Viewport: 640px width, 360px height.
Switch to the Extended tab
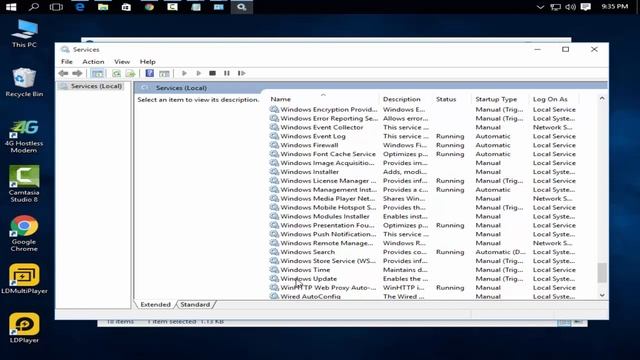point(155,304)
